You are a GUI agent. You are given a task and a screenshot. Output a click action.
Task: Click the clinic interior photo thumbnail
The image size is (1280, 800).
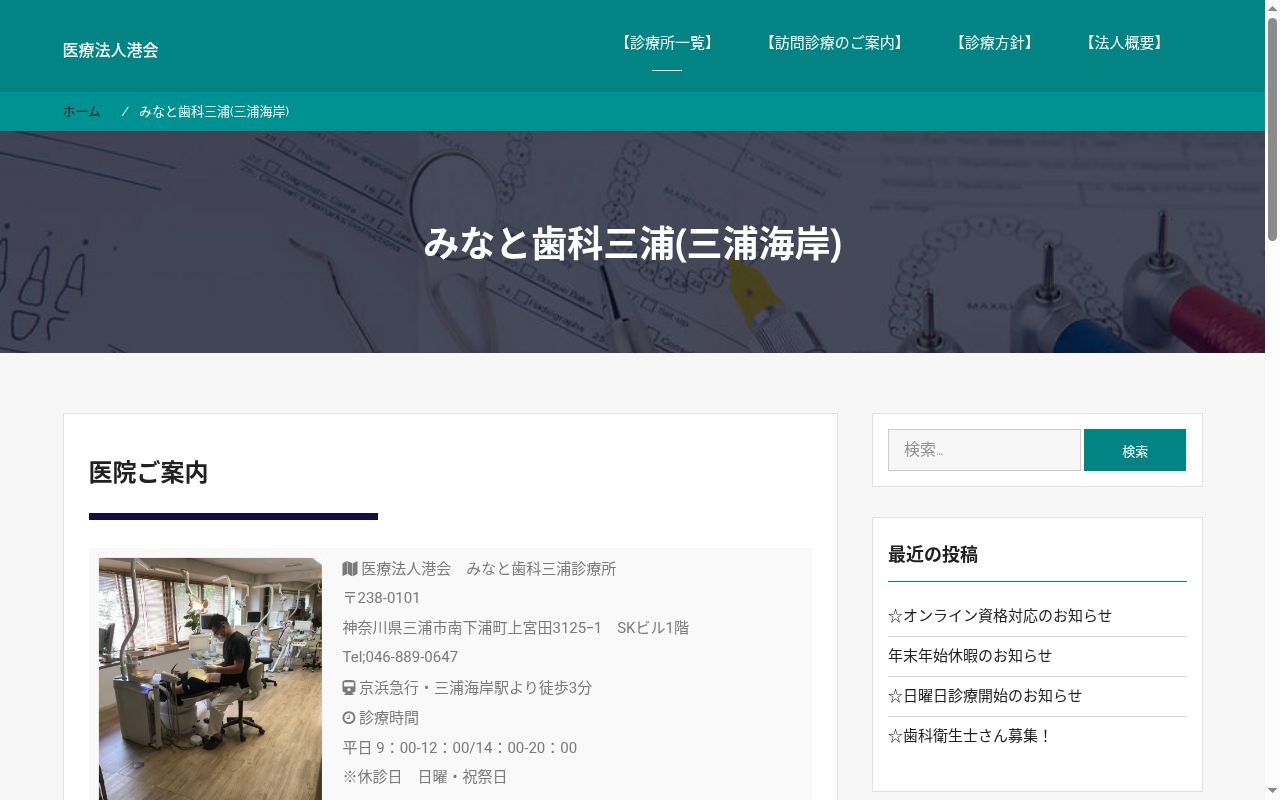(210, 679)
